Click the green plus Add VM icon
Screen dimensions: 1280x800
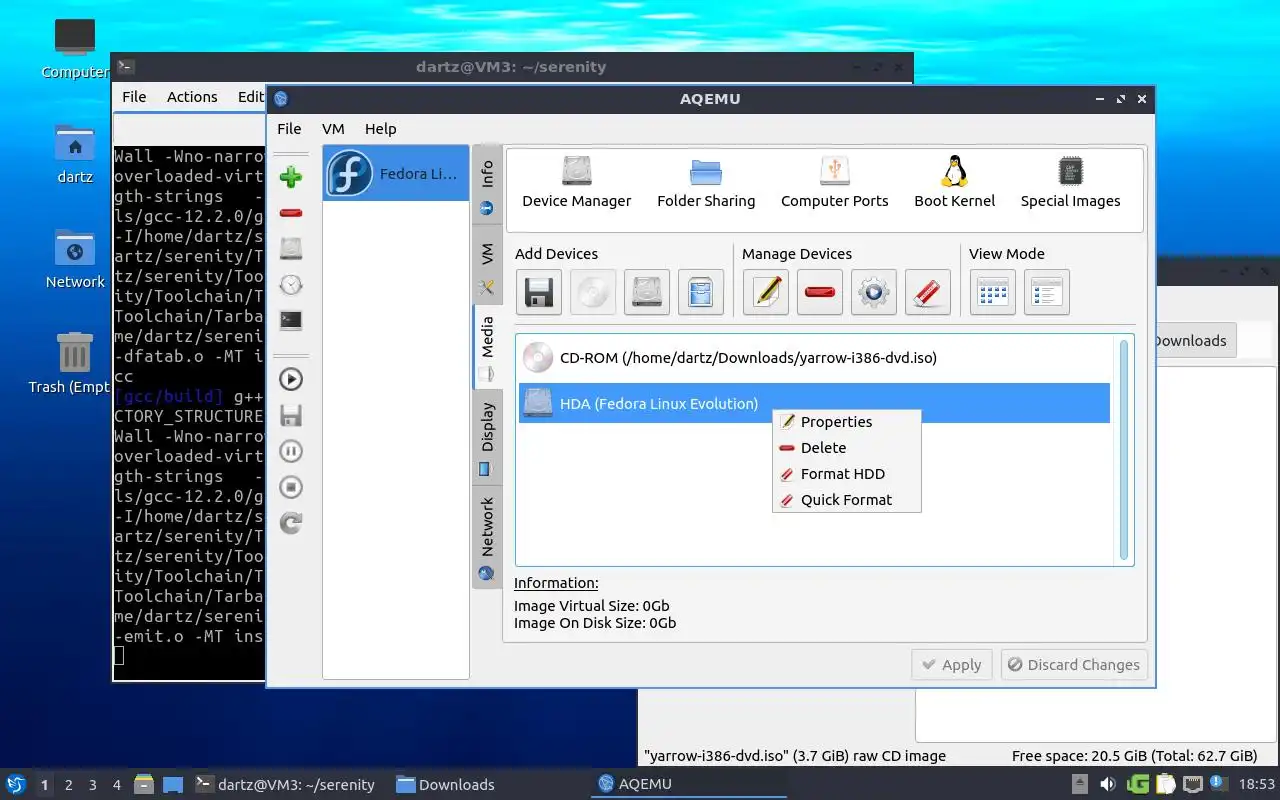click(x=291, y=177)
